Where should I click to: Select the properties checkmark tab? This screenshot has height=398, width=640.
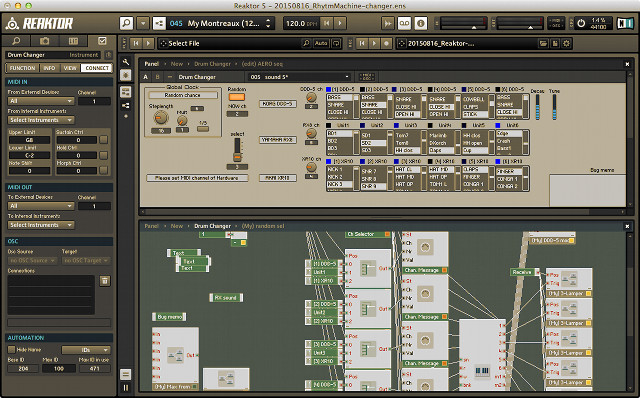pyautogui.click(x=102, y=41)
